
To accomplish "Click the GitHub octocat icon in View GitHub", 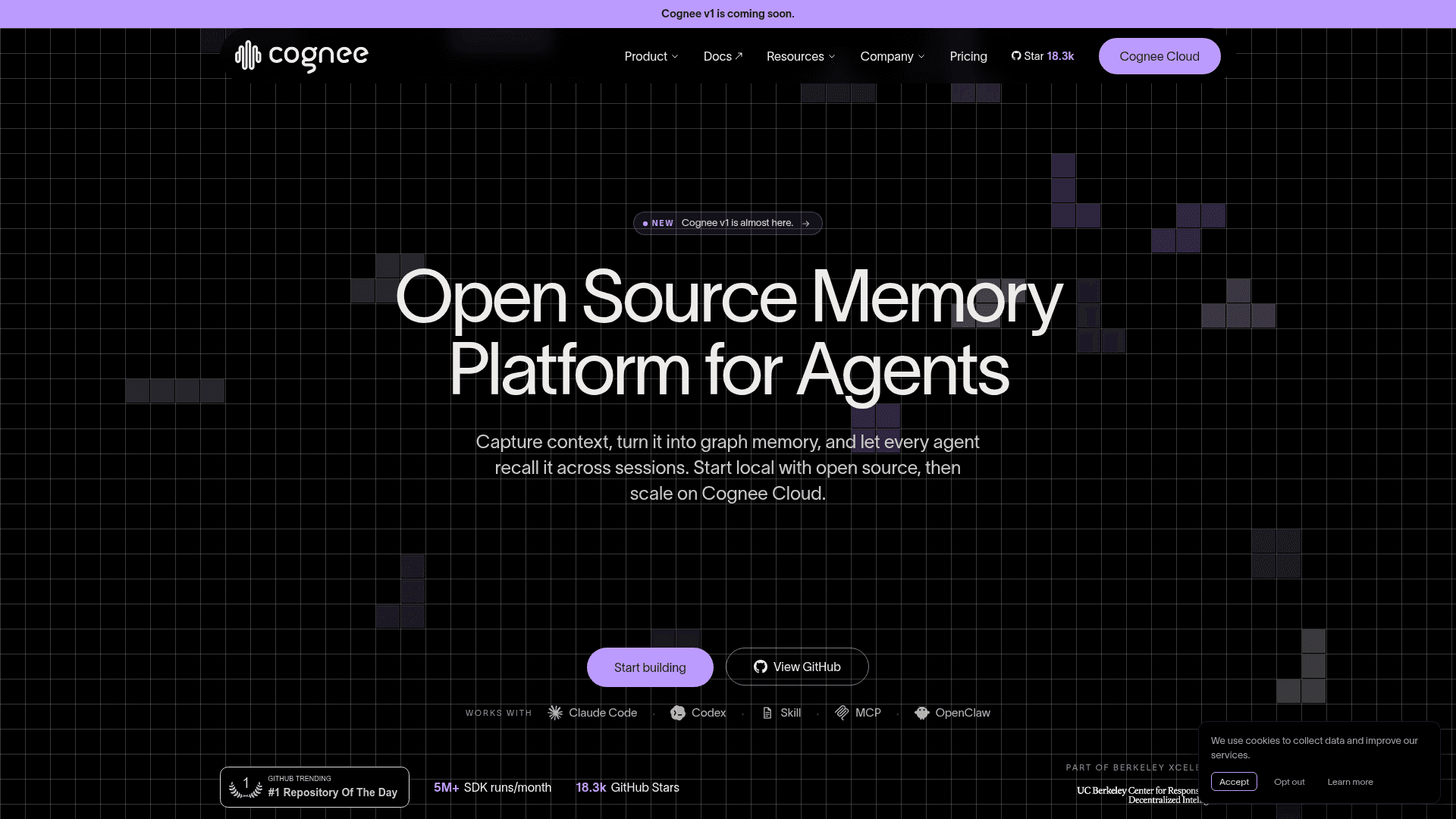I will (761, 667).
